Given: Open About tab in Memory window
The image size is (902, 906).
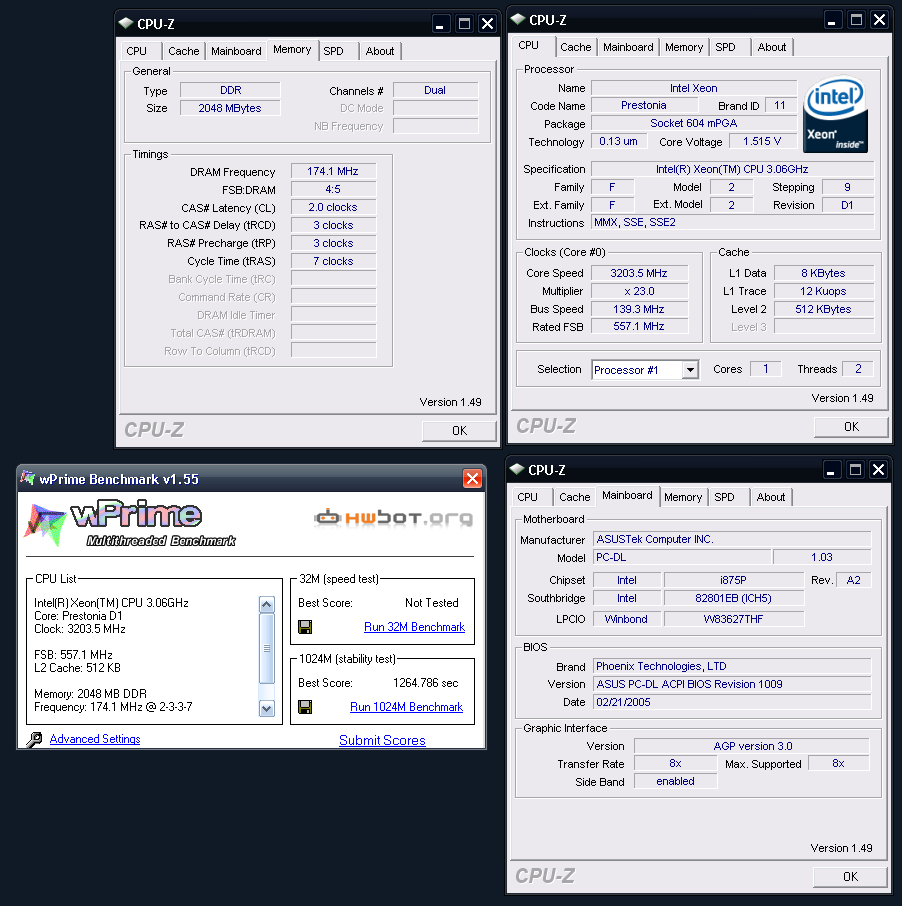Looking at the screenshot, I should [380, 51].
